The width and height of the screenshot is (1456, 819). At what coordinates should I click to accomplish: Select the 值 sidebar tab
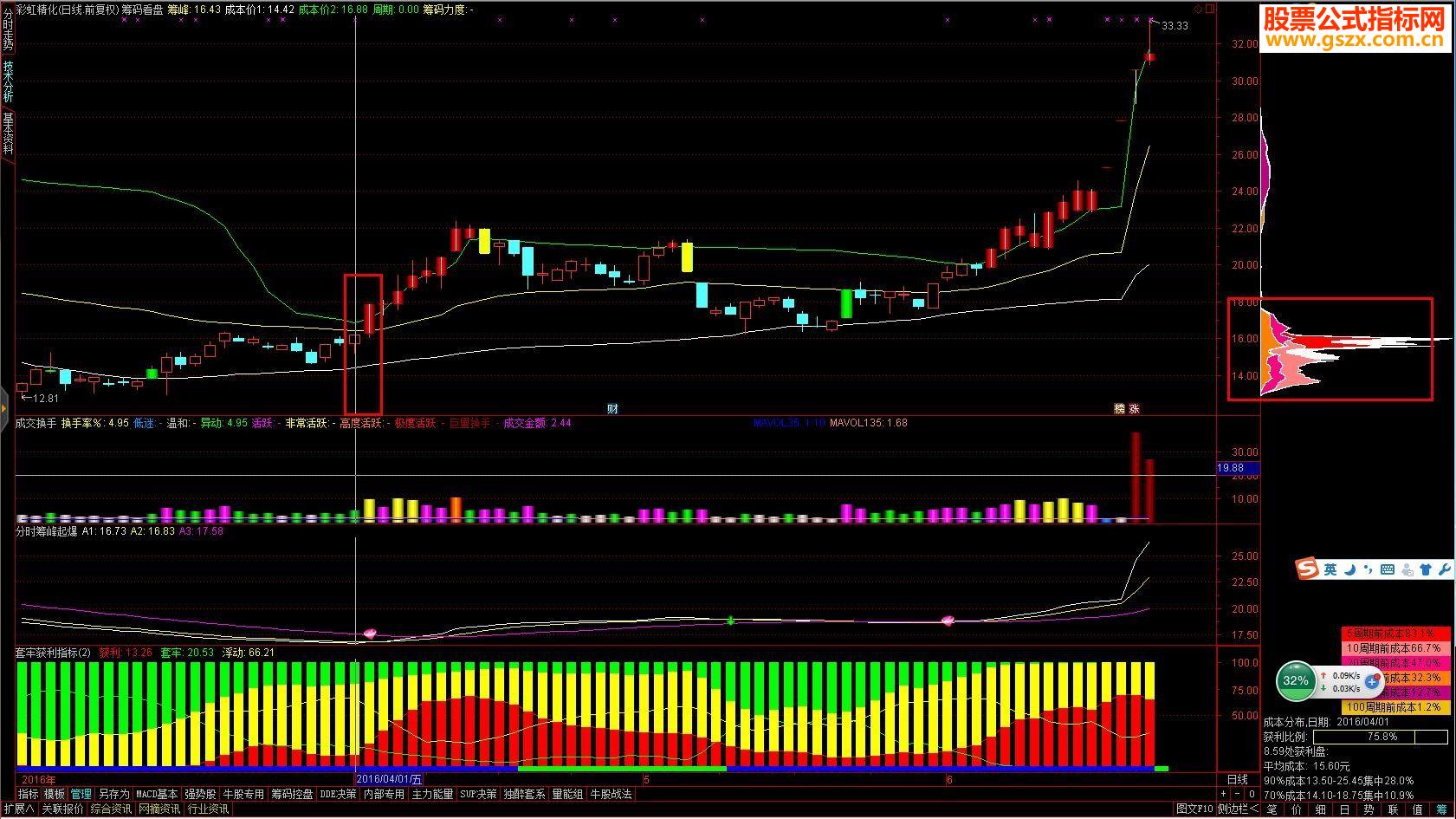coord(1417,810)
